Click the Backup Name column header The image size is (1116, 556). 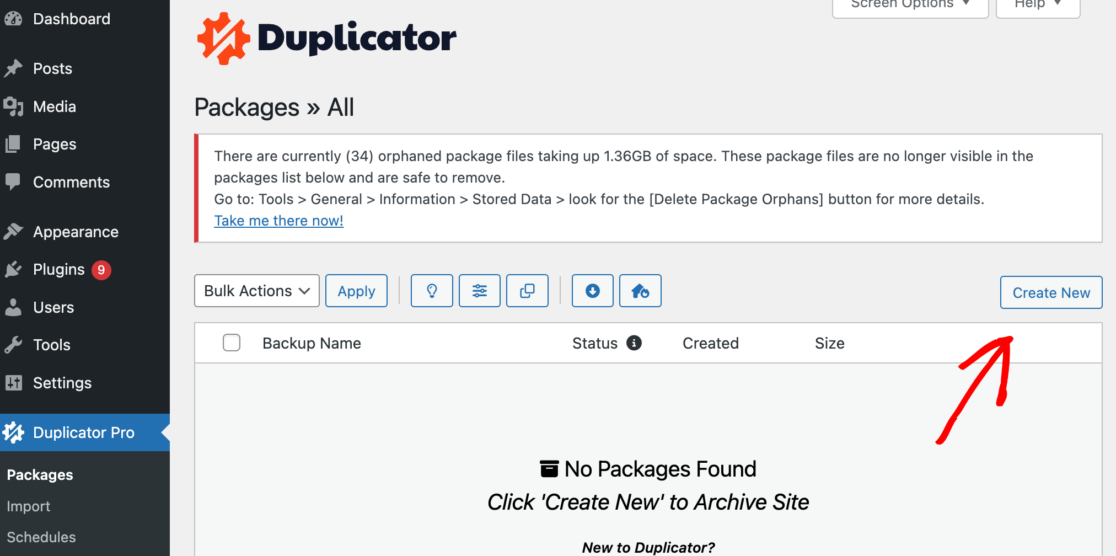pos(311,343)
